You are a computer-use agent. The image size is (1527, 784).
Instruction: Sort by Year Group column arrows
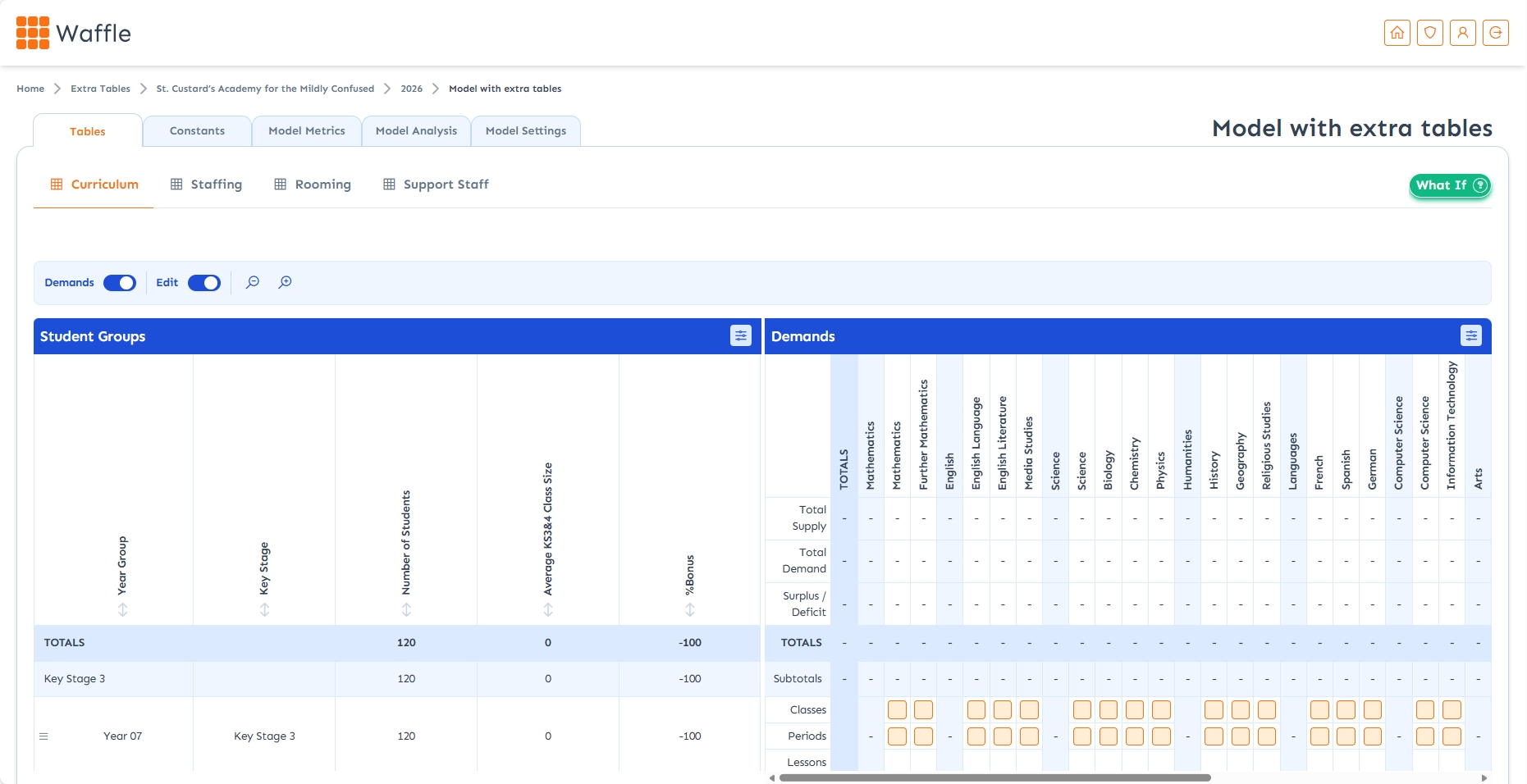coord(122,609)
